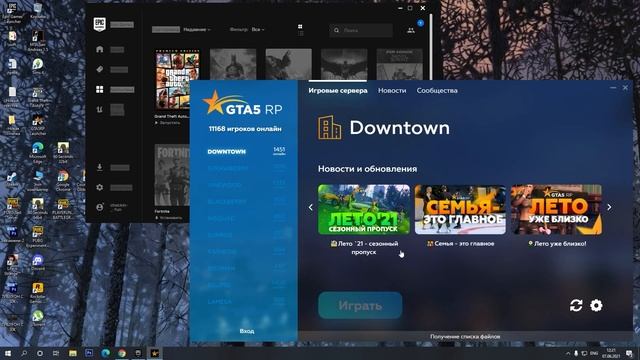Open Unreal Engine icon in Epic sidebar
The image size is (640, 360).
100,109
